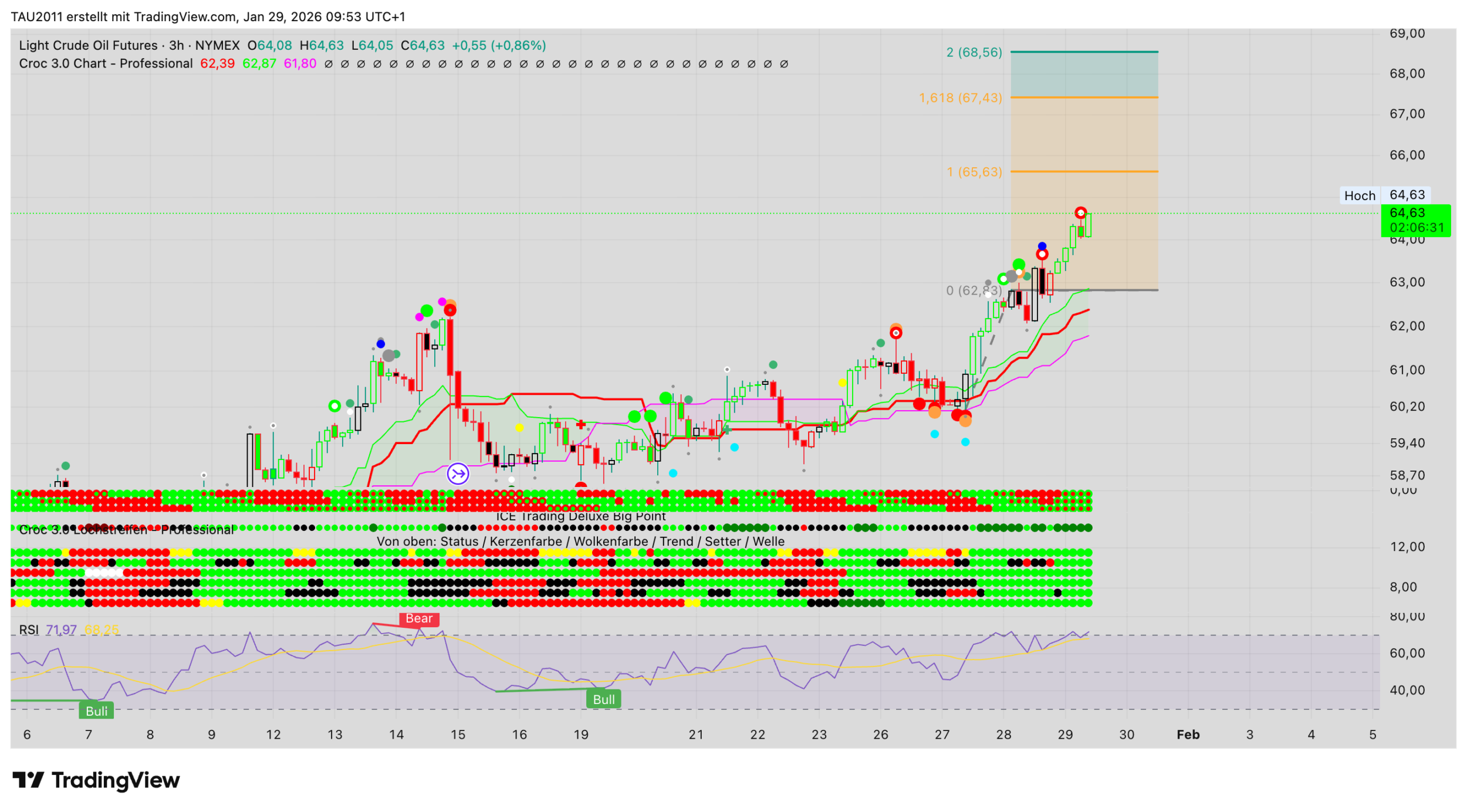Click the green current price countdown label

click(1415, 221)
